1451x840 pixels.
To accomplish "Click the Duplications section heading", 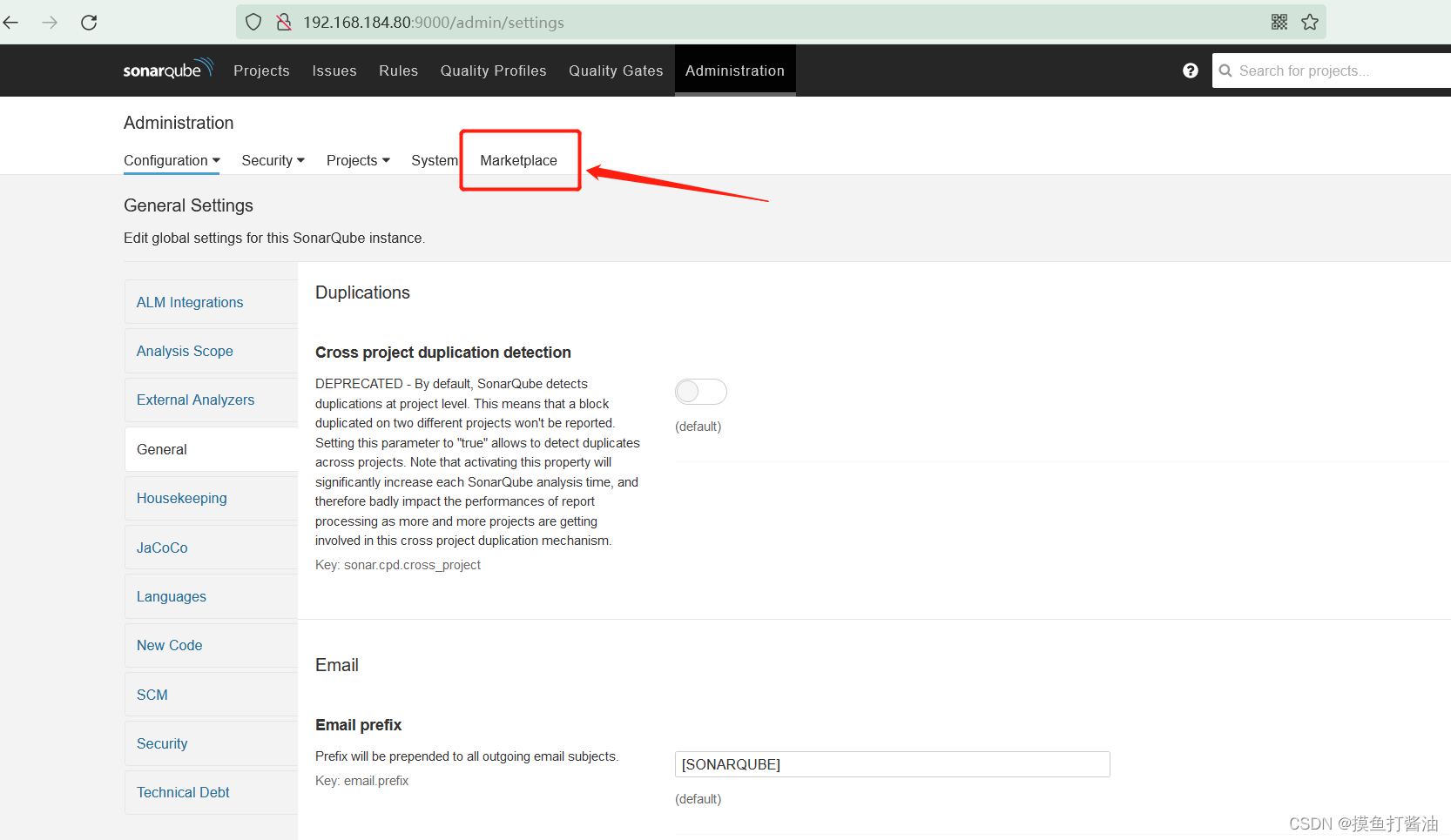I will coord(362,292).
